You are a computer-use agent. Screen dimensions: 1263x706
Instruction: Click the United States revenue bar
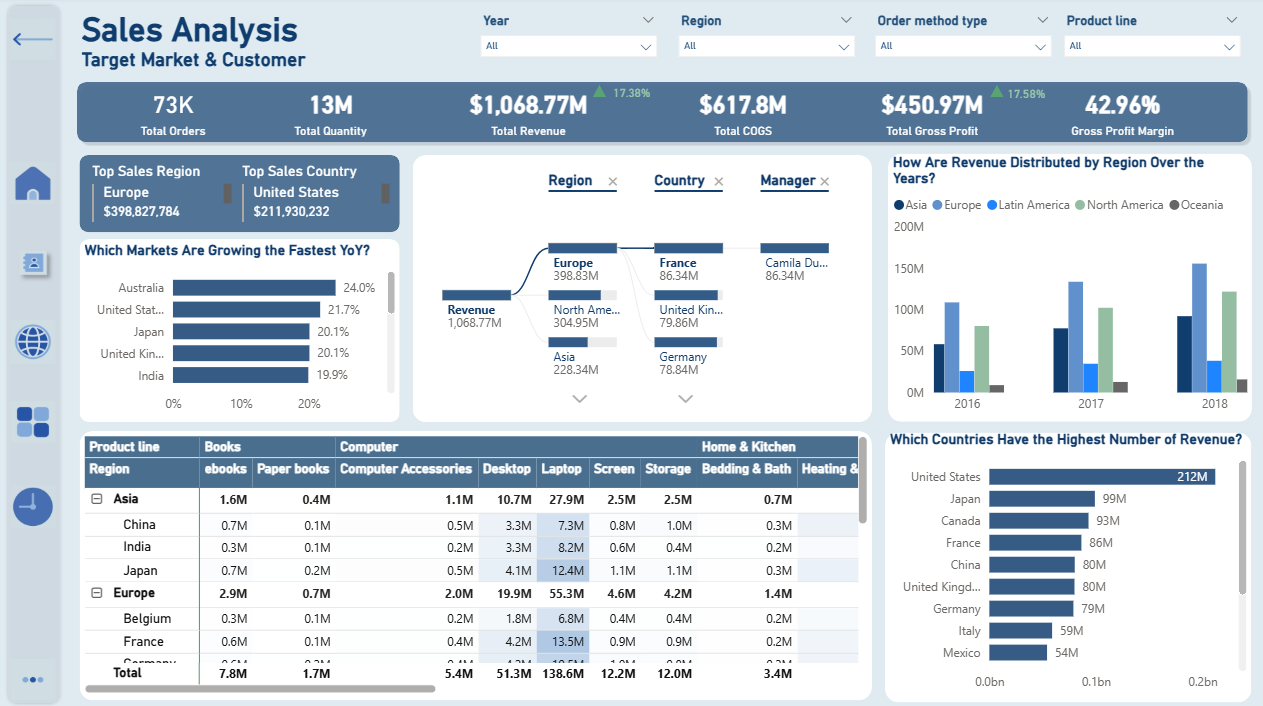(1101, 477)
